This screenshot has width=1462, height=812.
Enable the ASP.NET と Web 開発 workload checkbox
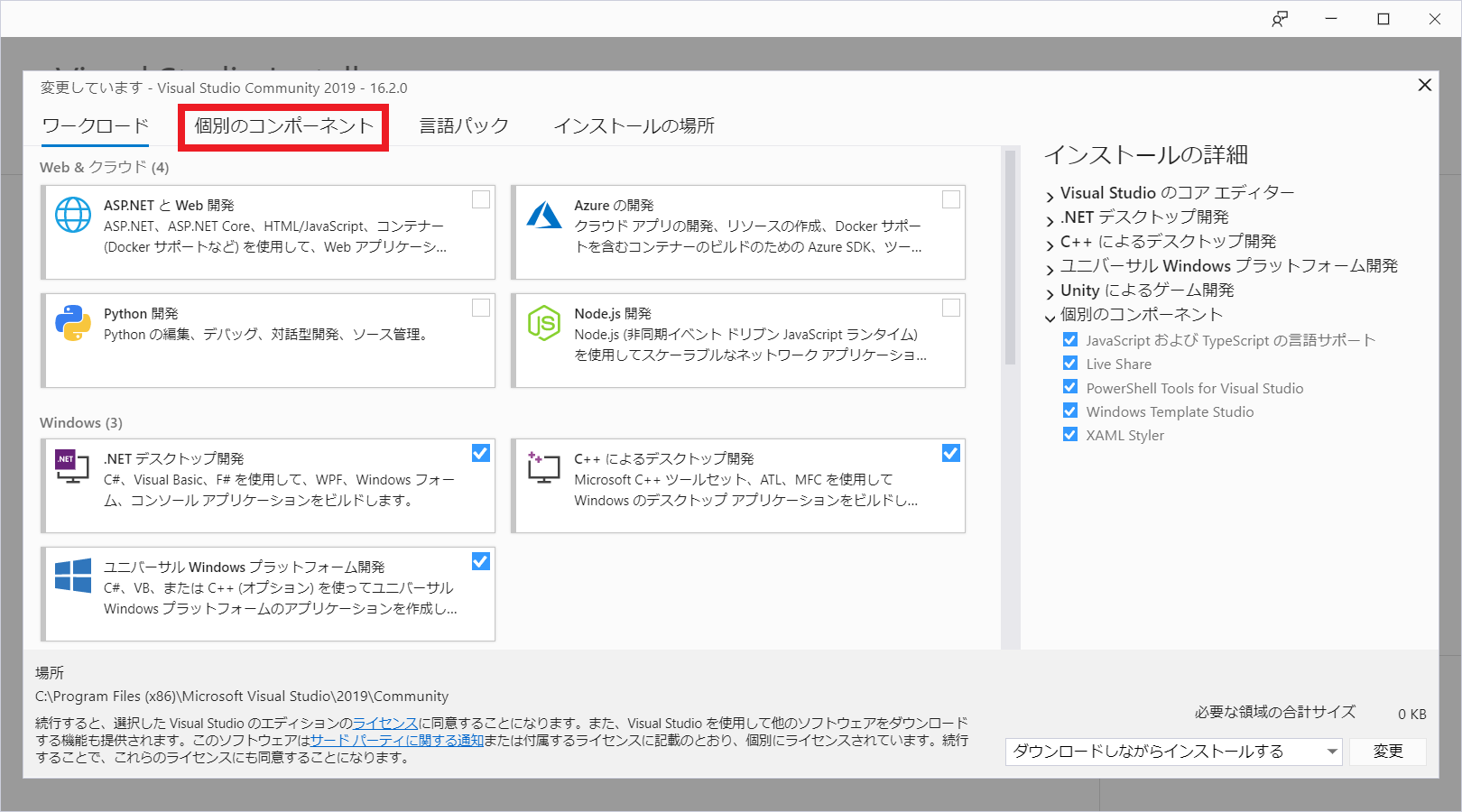click(481, 199)
